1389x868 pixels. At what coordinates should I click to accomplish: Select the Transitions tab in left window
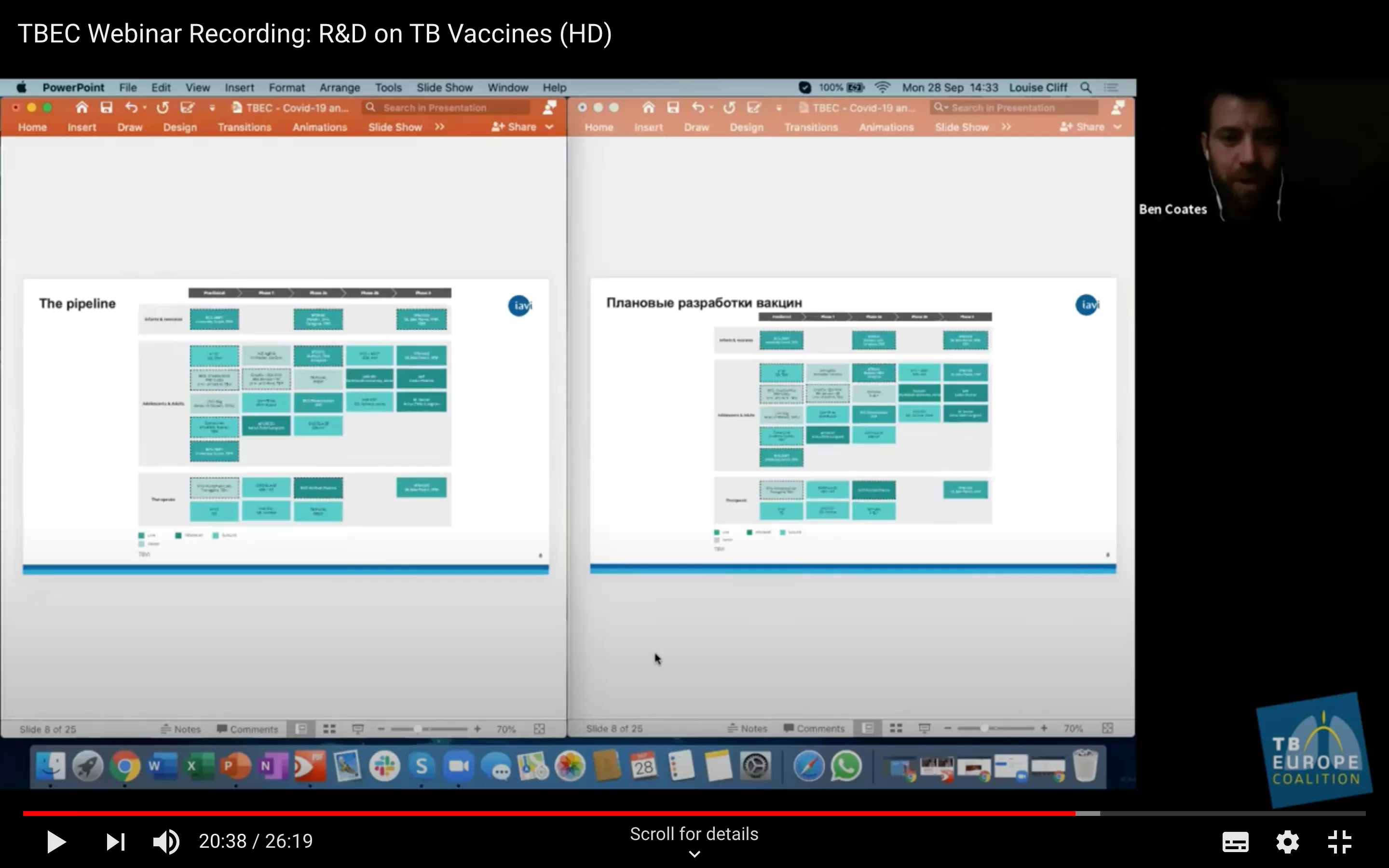pos(244,127)
